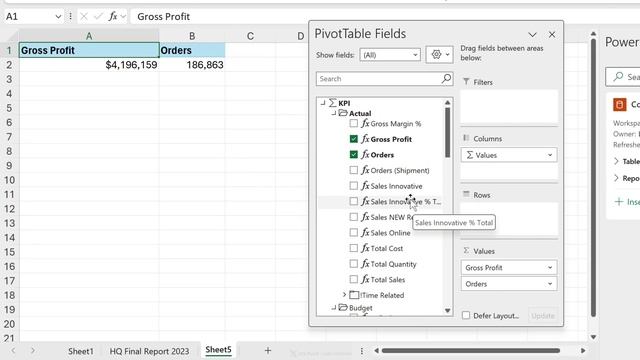
Task: Check the Total Sales field
Action: coord(353,279)
